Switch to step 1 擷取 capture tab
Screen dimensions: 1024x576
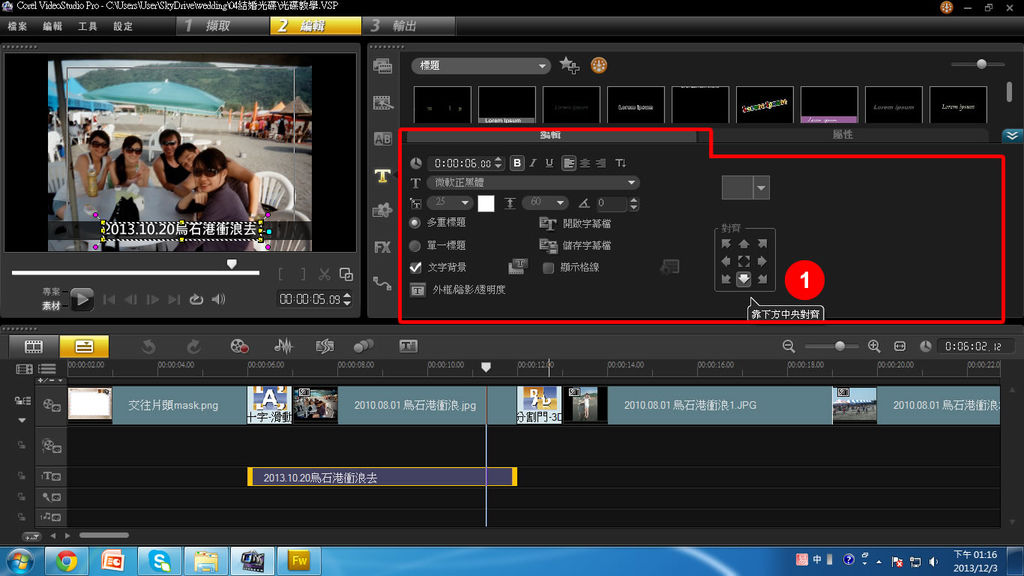[223, 26]
